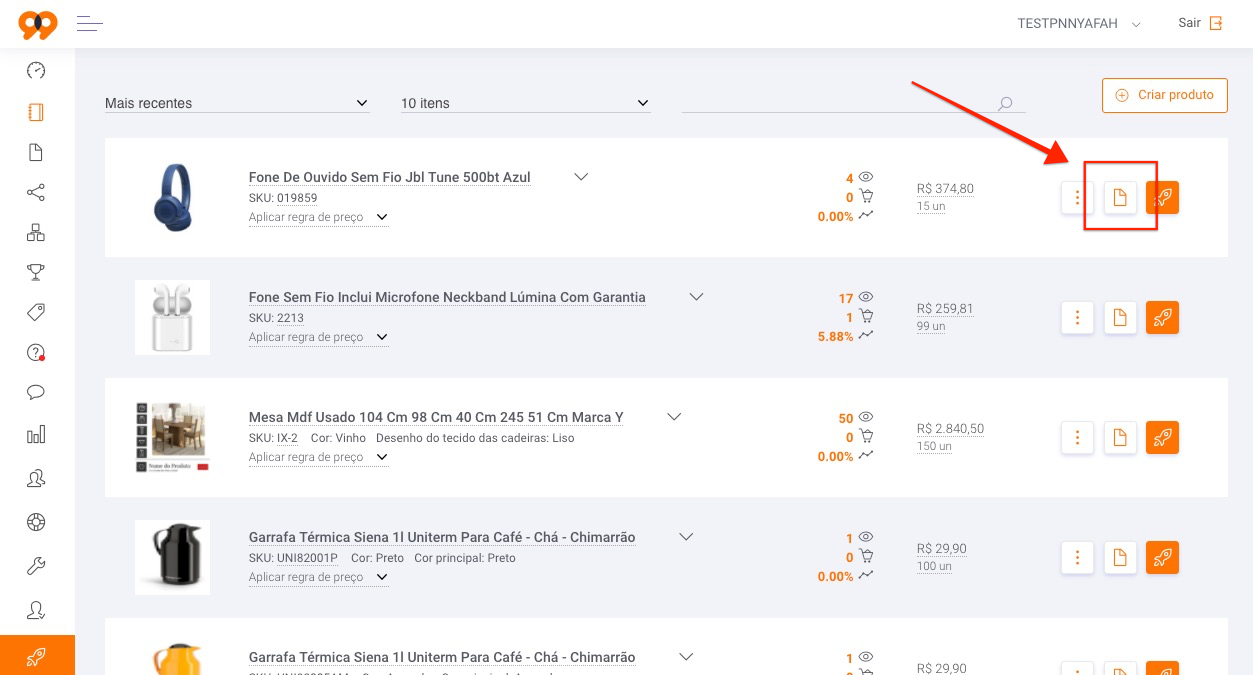
Task: Open document icon for Garrafa Térmica SKU UNI82001P
Action: (x=1120, y=558)
